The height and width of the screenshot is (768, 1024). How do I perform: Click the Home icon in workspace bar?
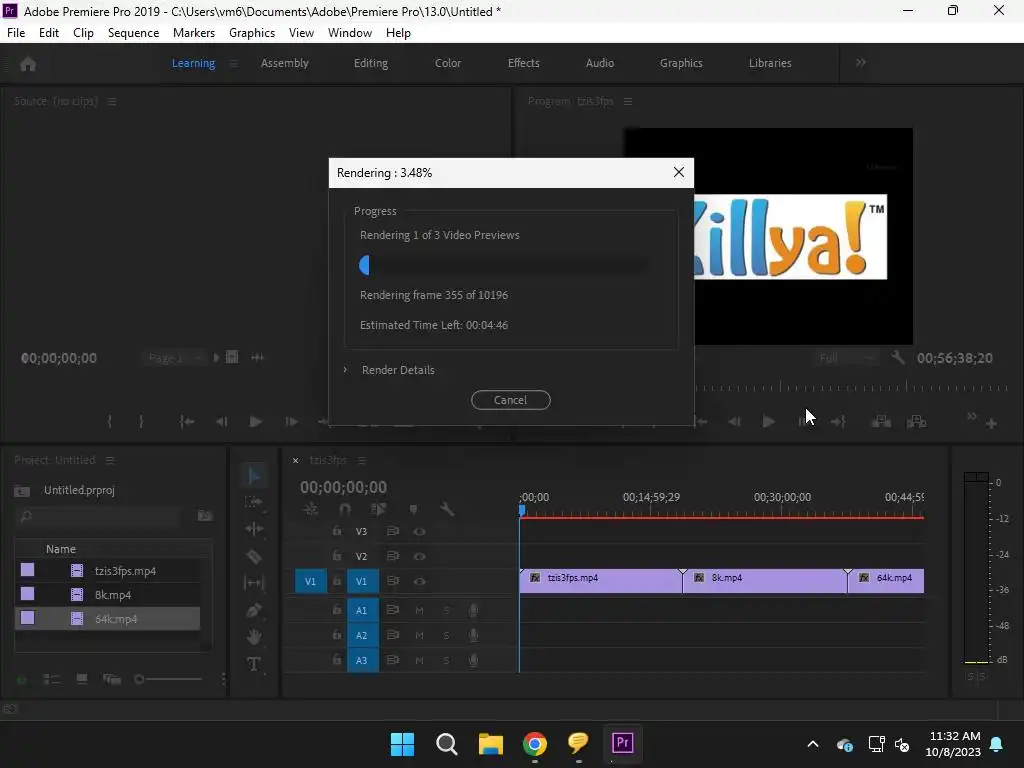pos(28,64)
